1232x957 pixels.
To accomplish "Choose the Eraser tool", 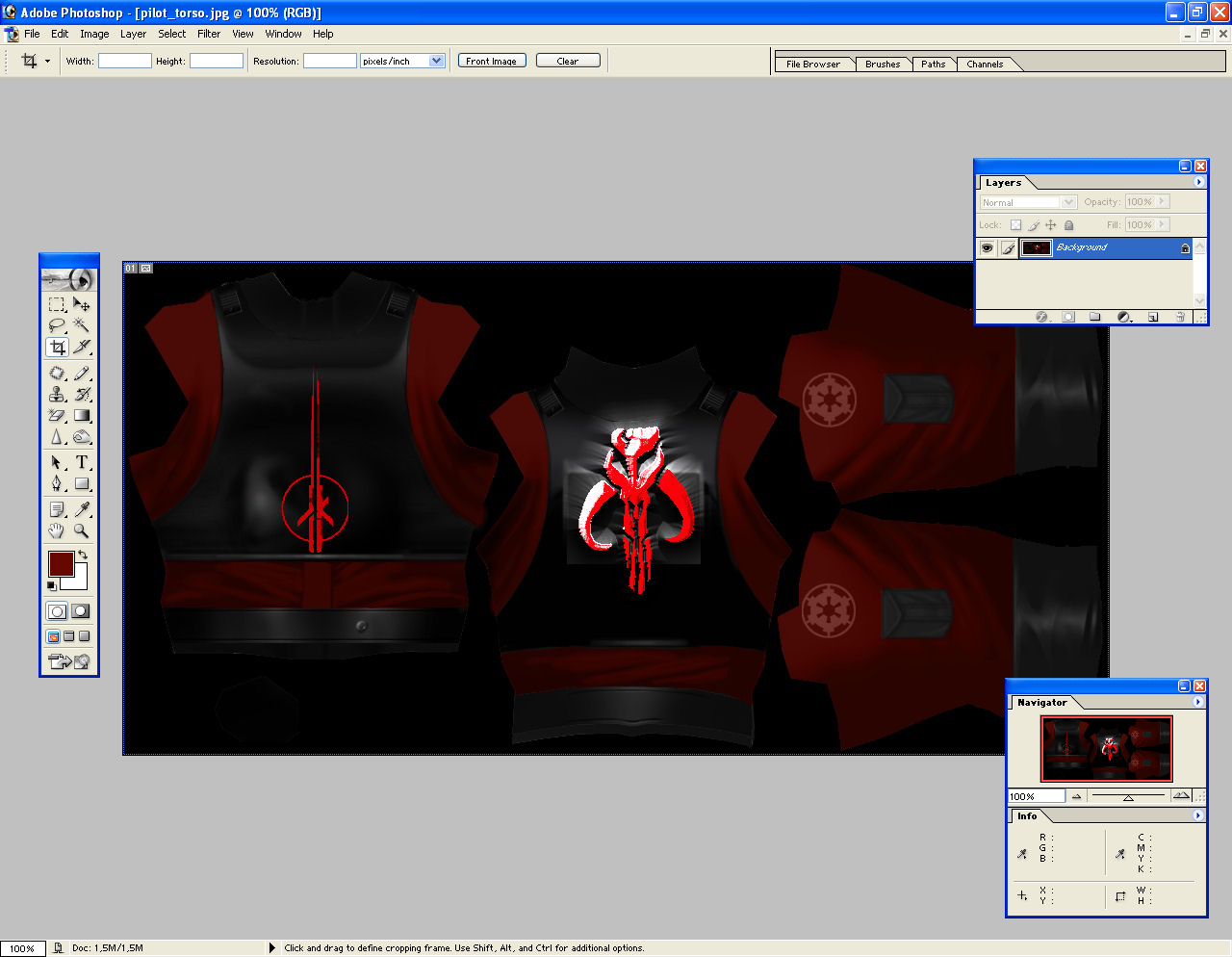I will [x=57, y=416].
